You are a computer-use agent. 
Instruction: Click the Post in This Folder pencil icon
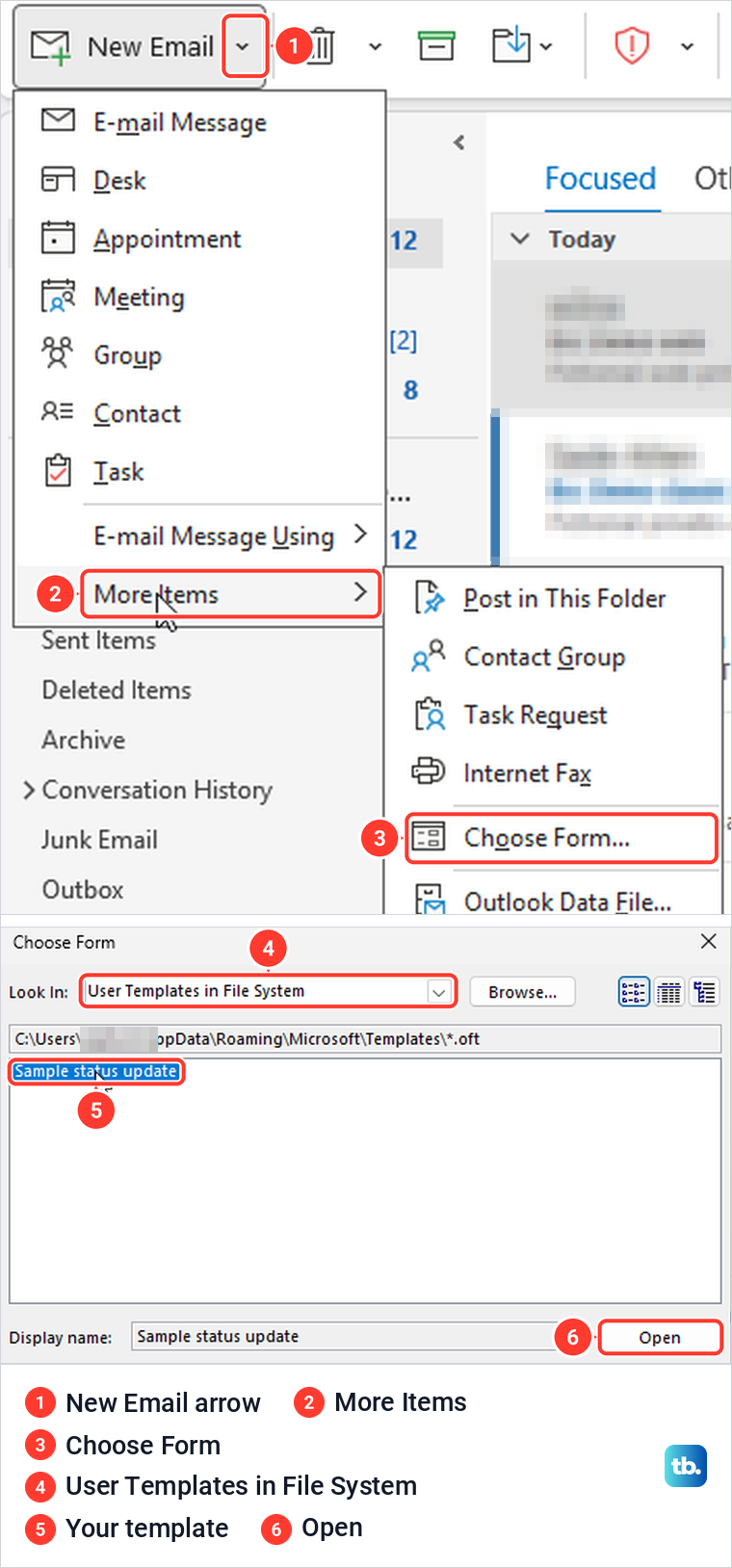click(x=429, y=597)
